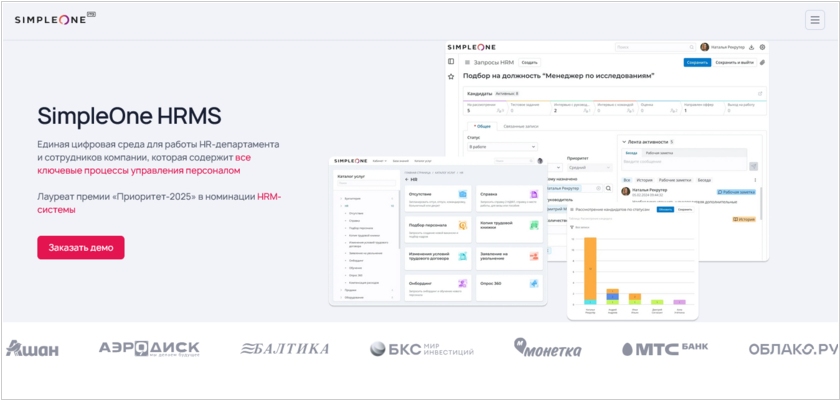Open the Статус dropdown showing В работе
Screen dimensions: 840x400
pos(502,146)
